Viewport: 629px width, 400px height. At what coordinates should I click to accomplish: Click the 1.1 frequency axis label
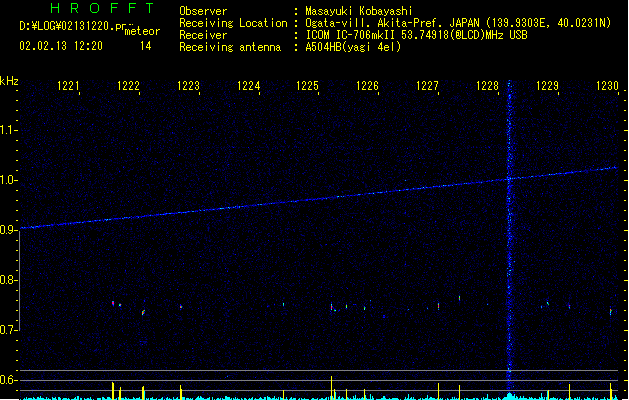tap(8, 130)
